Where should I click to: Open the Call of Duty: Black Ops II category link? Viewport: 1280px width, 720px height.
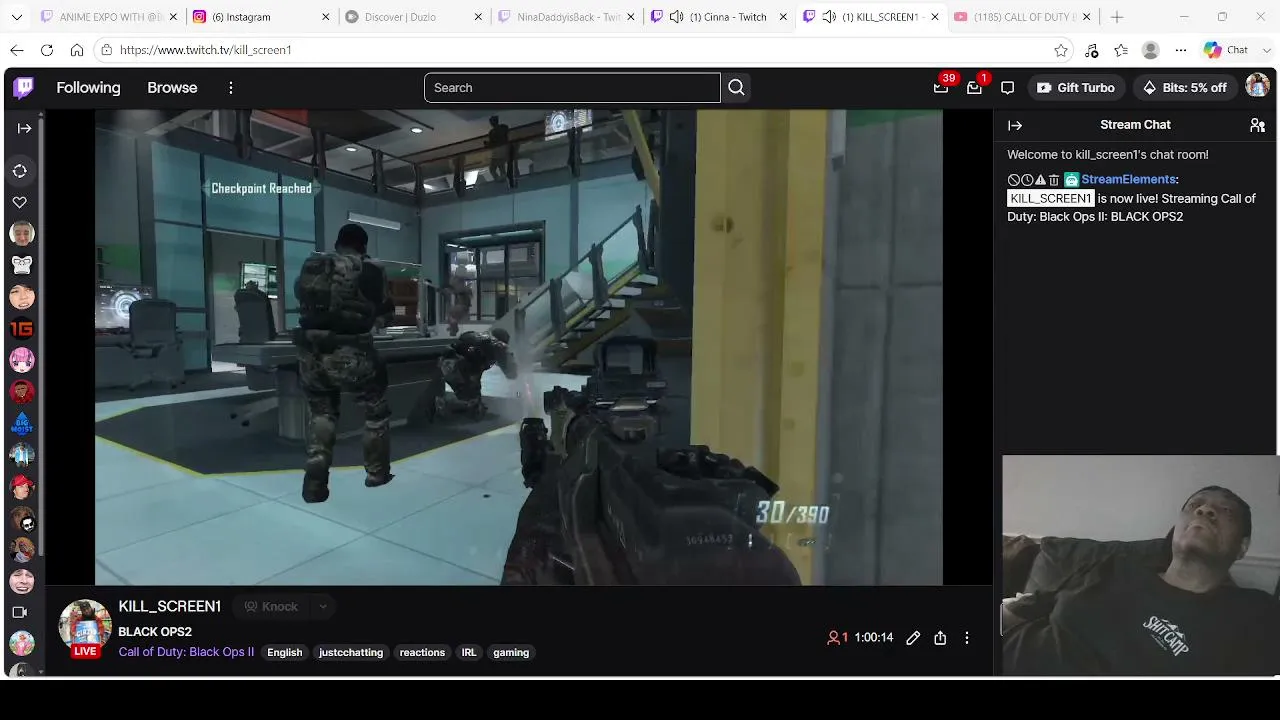click(x=186, y=652)
